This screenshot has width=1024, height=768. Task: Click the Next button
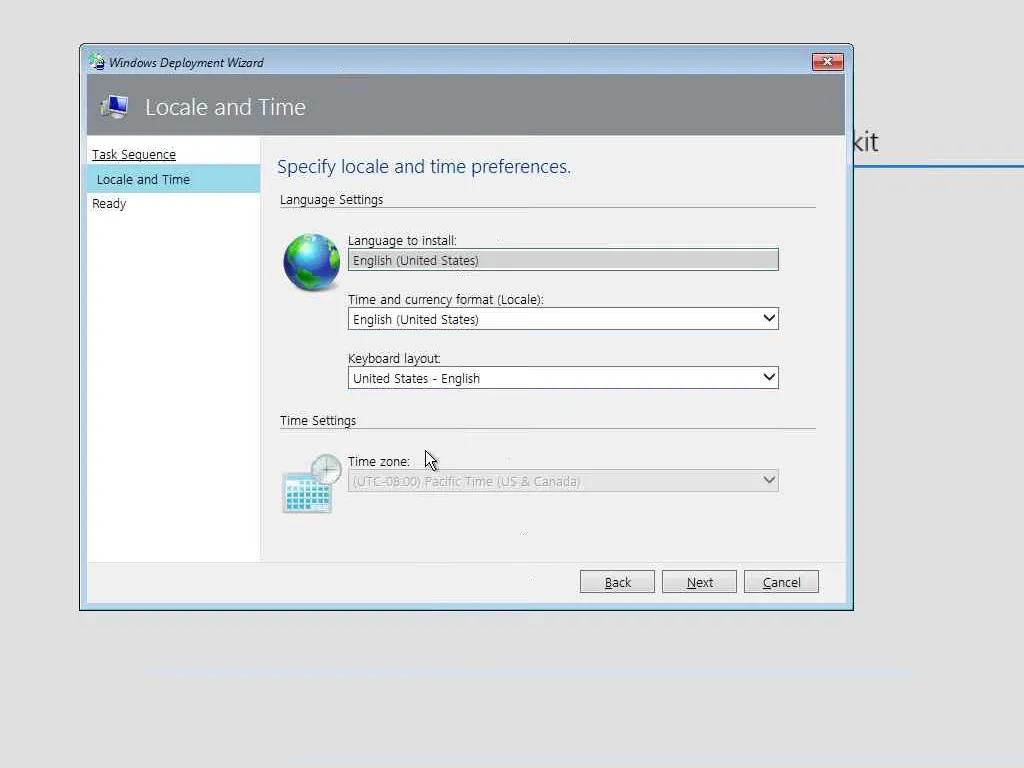tap(699, 582)
